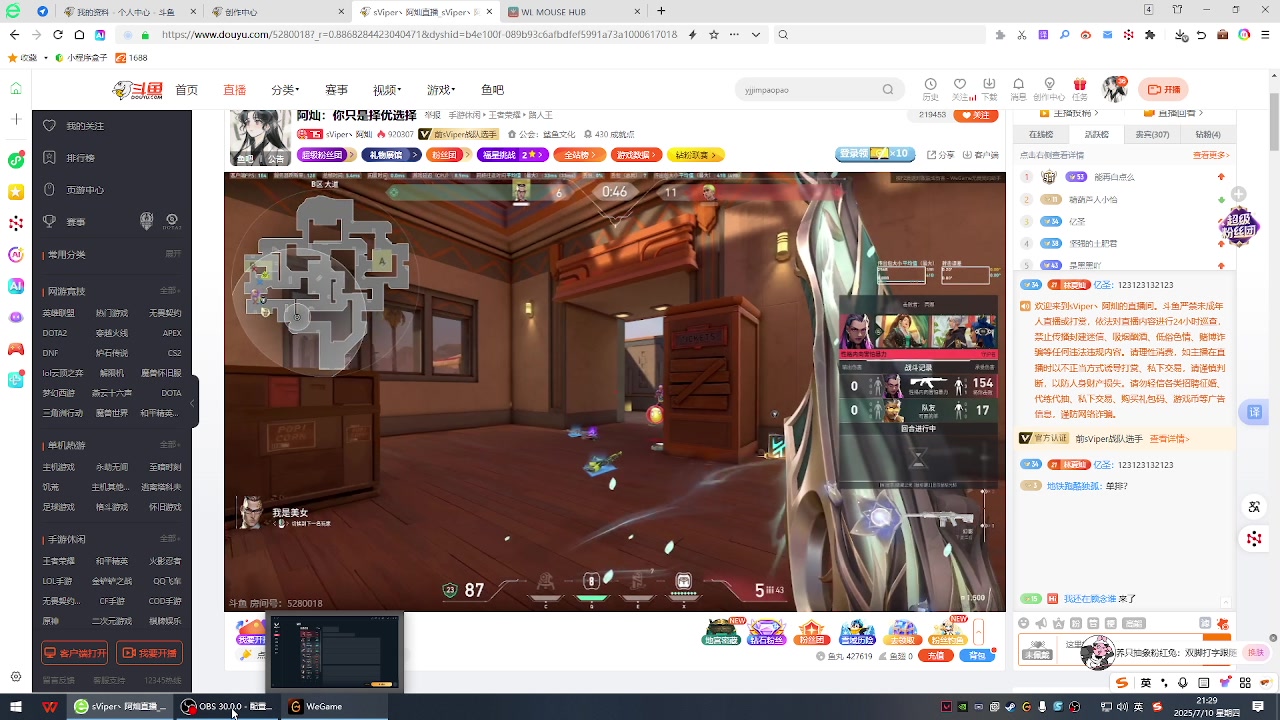1280x720 pixels.
Task: Switch to 活跃榜 tab
Action: coord(1097,134)
